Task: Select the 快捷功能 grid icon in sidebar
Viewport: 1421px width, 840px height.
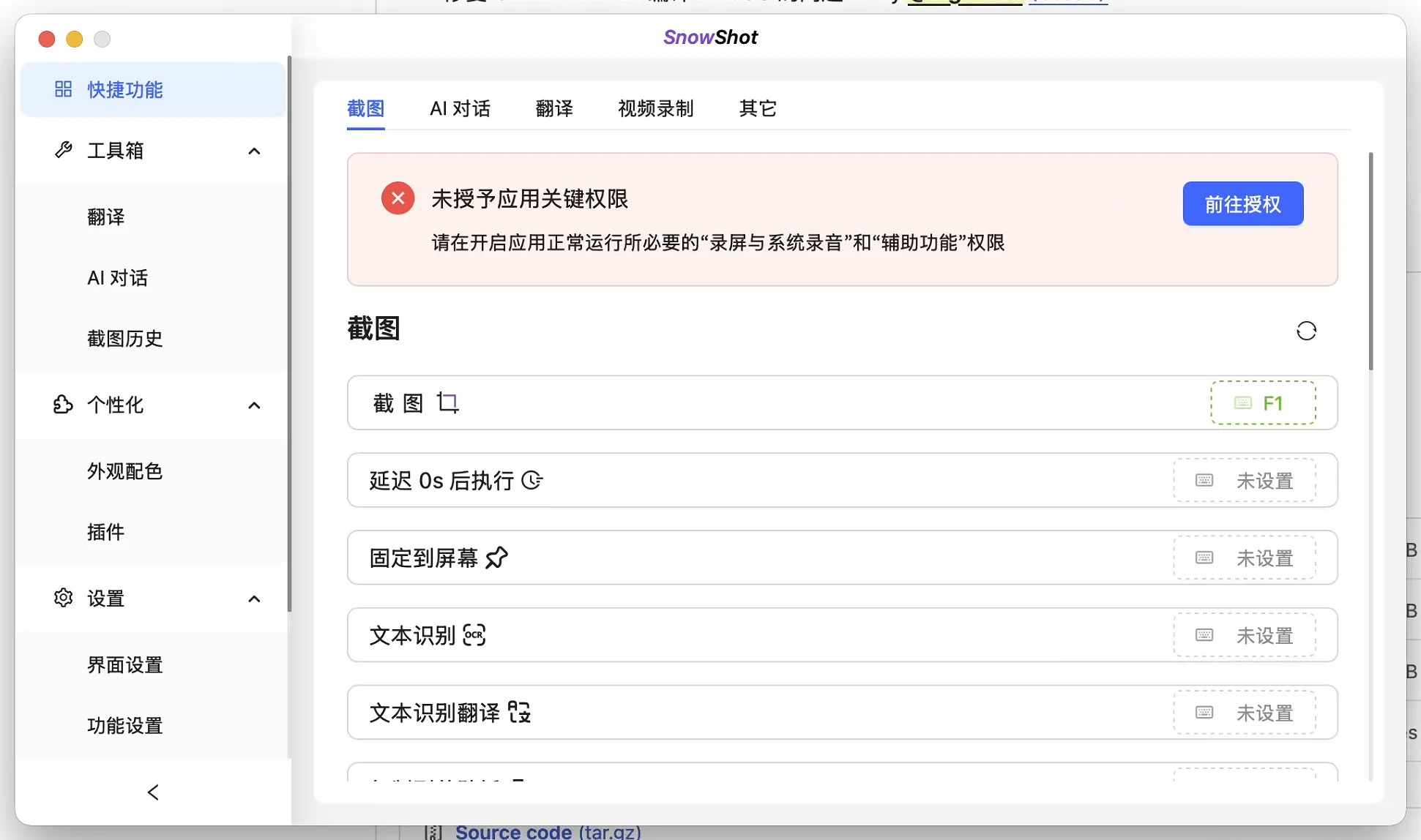Action: pyautogui.click(x=63, y=89)
